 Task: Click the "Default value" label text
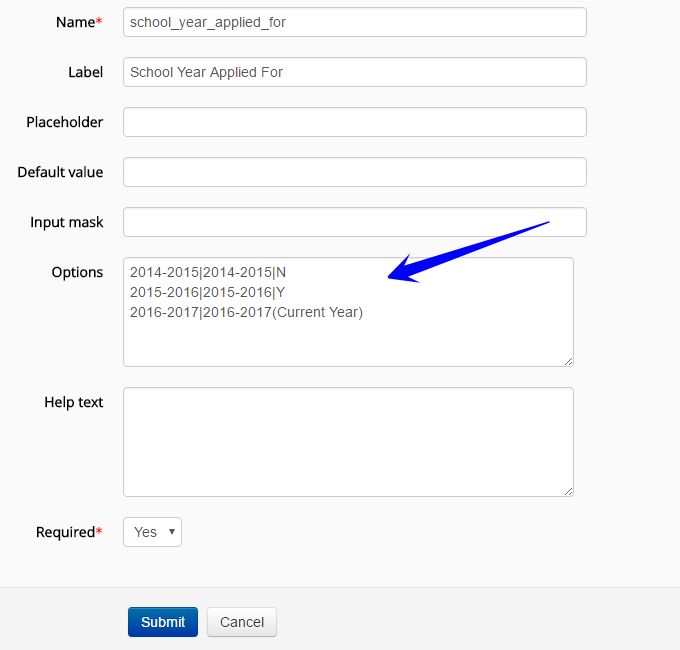point(60,172)
